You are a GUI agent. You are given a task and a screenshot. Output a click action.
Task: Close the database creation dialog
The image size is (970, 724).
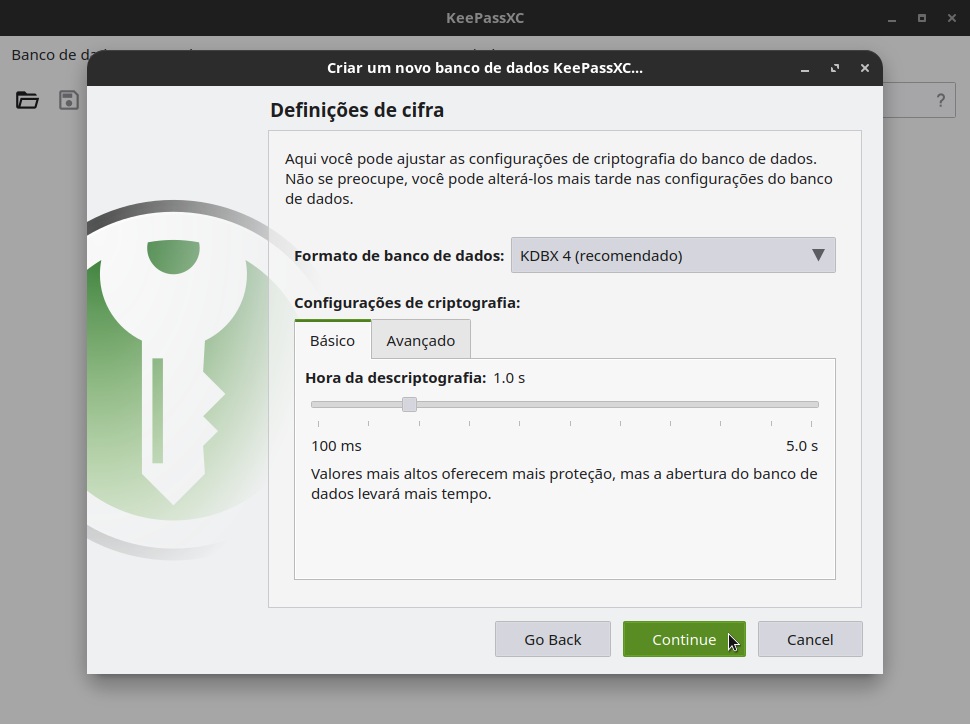coord(865,68)
